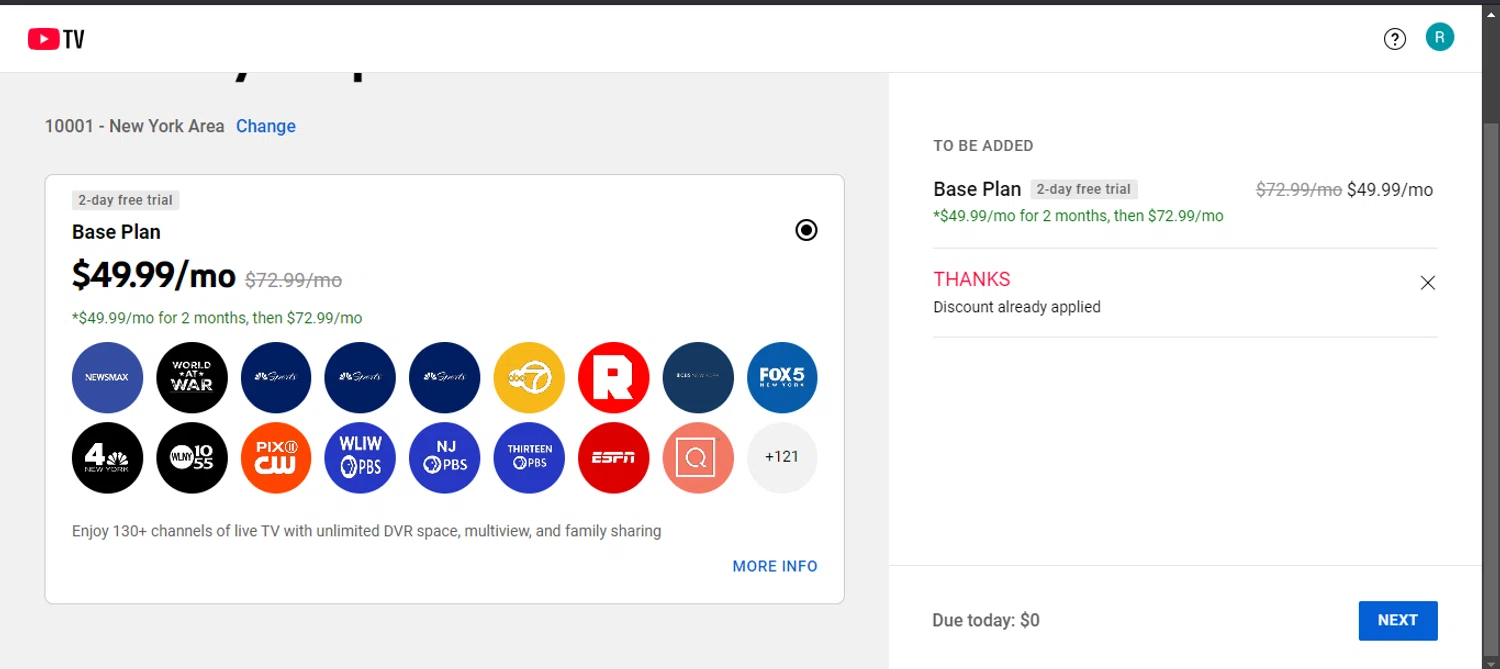Click the NJ PBS channel icon

[445, 458]
